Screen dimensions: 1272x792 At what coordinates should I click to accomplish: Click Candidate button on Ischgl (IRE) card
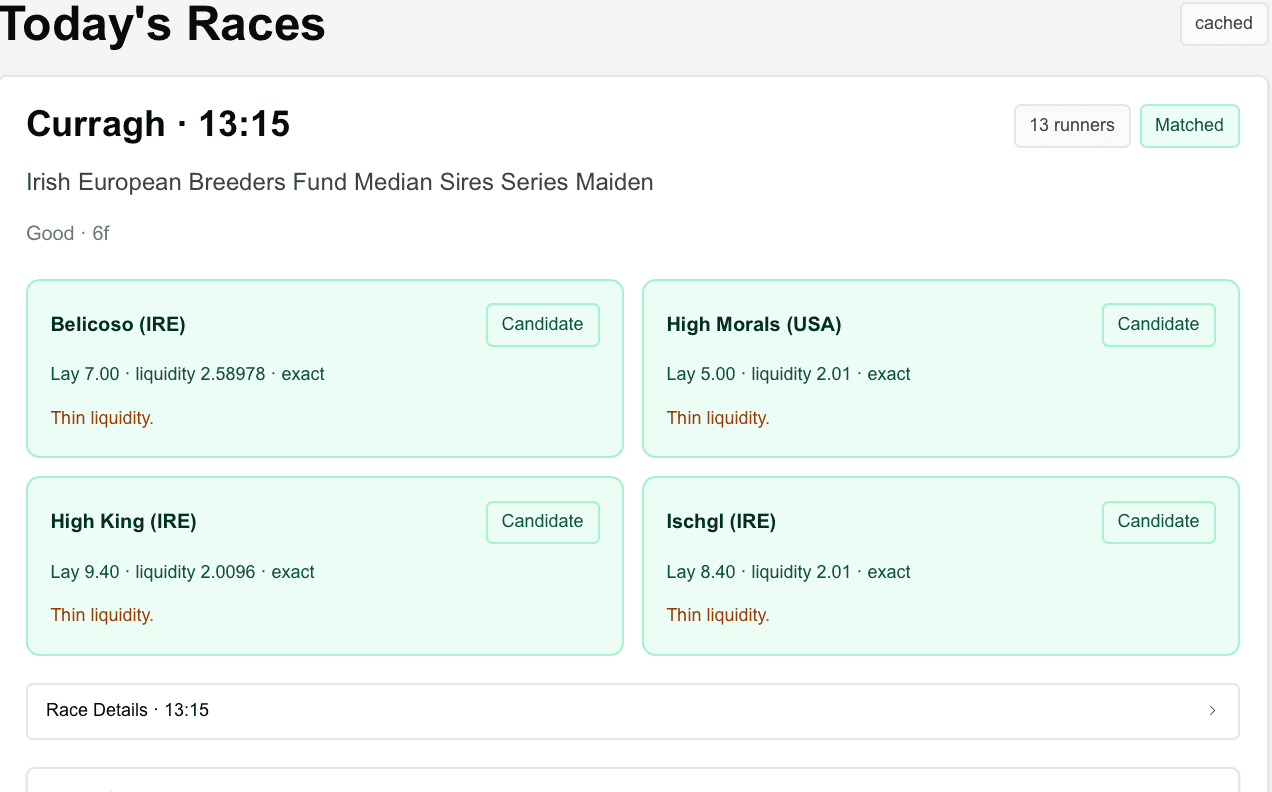(1158, 521)
